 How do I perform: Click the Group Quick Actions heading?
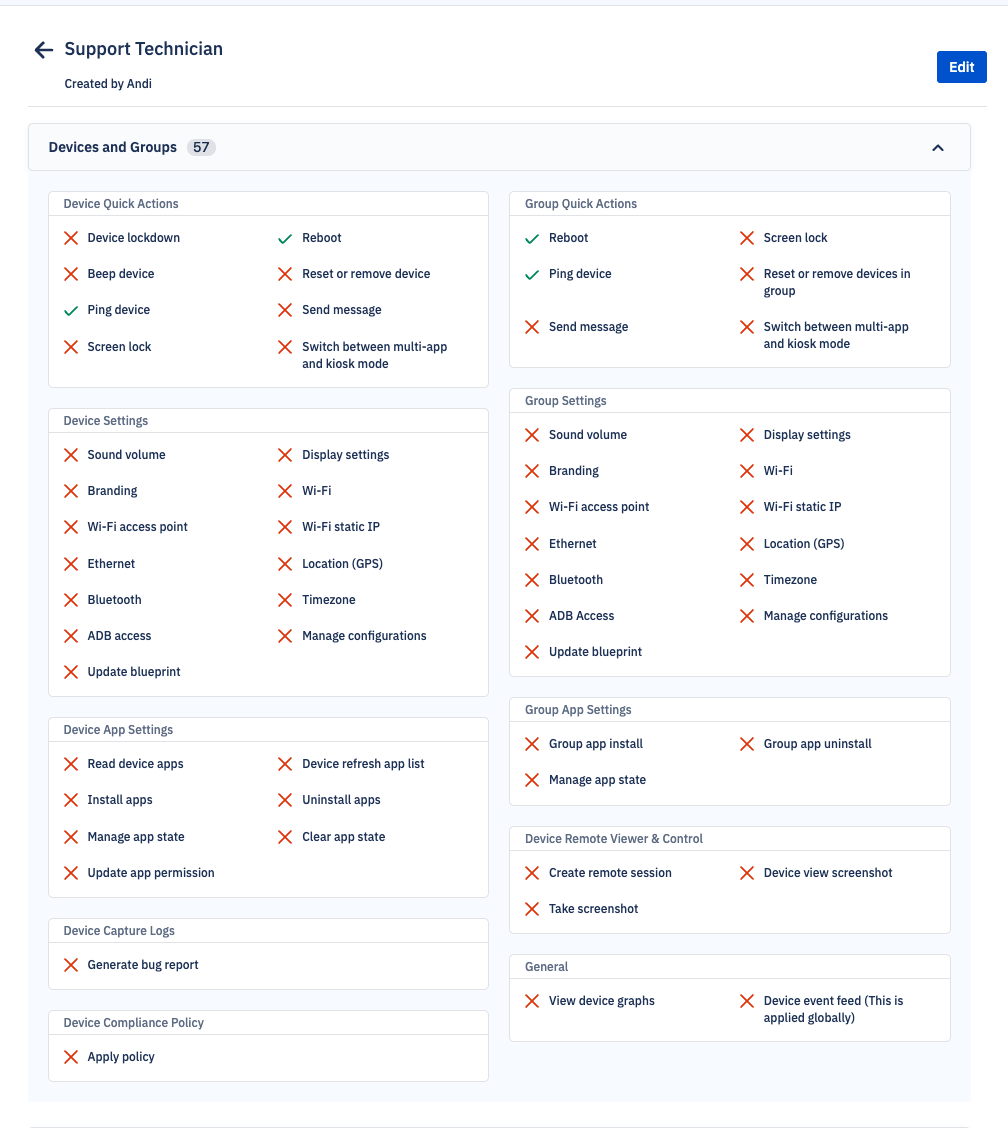pyautogui.click(x=581, y=204)
